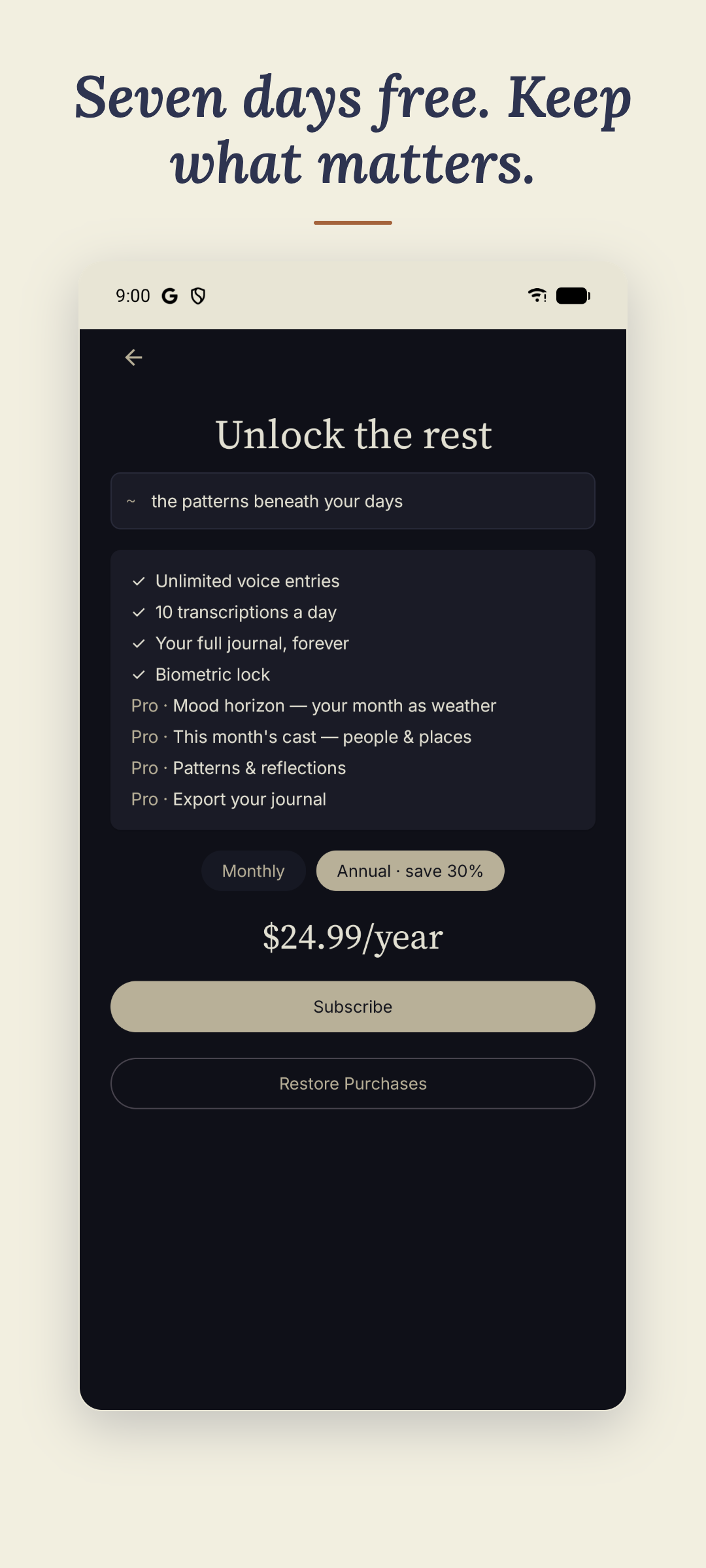Click checkmark beside Biometric lock
Image resolution: width=706 pixels, height=1568 pixels.
tap(139, 675)
